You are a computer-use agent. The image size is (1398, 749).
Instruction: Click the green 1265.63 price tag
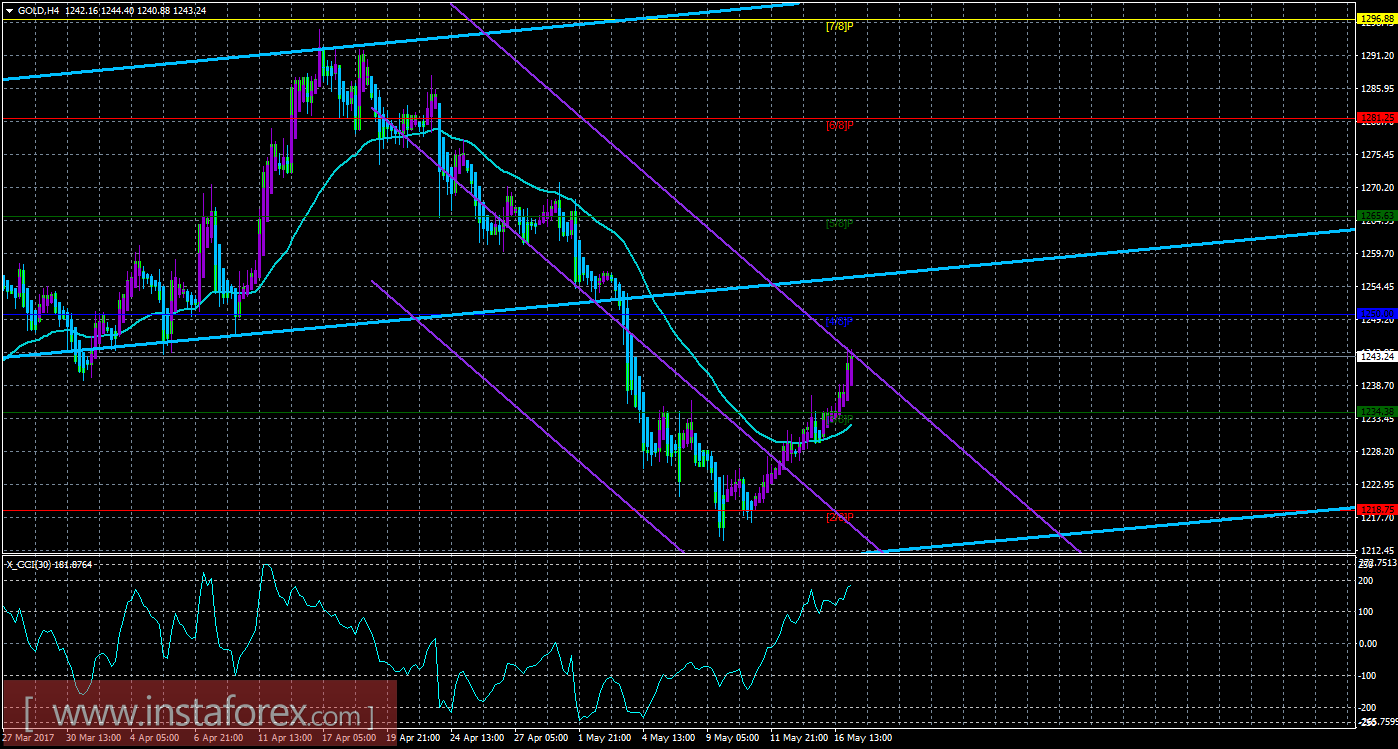pyautogui.click(x=1376, y=215)
